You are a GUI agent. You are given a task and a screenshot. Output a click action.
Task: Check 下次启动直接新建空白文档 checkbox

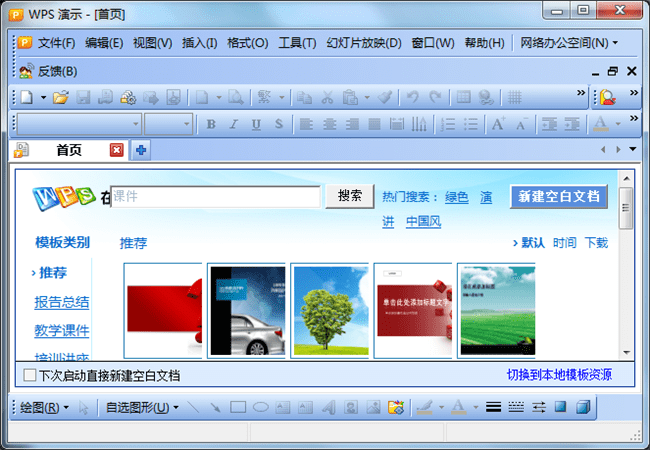(30, 375)
